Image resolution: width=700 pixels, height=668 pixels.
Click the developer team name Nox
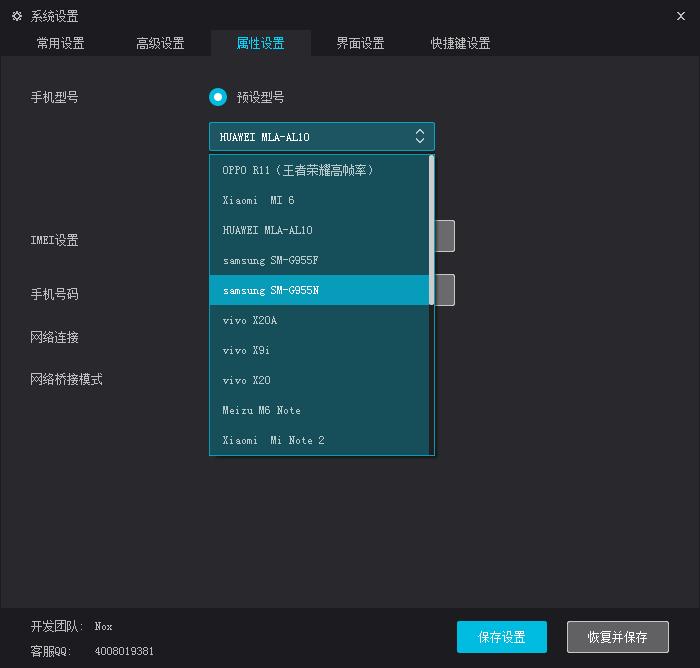(103, 626)
